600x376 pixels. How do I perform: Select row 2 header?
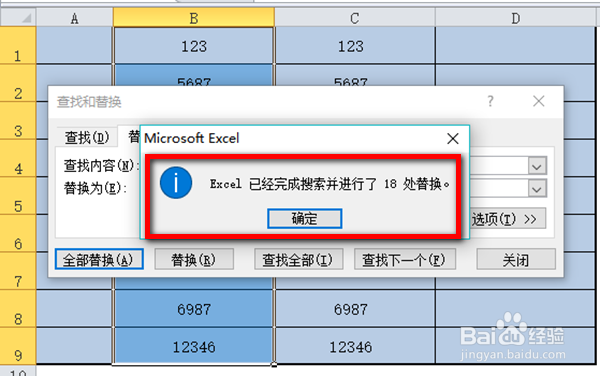click(18, 83)
